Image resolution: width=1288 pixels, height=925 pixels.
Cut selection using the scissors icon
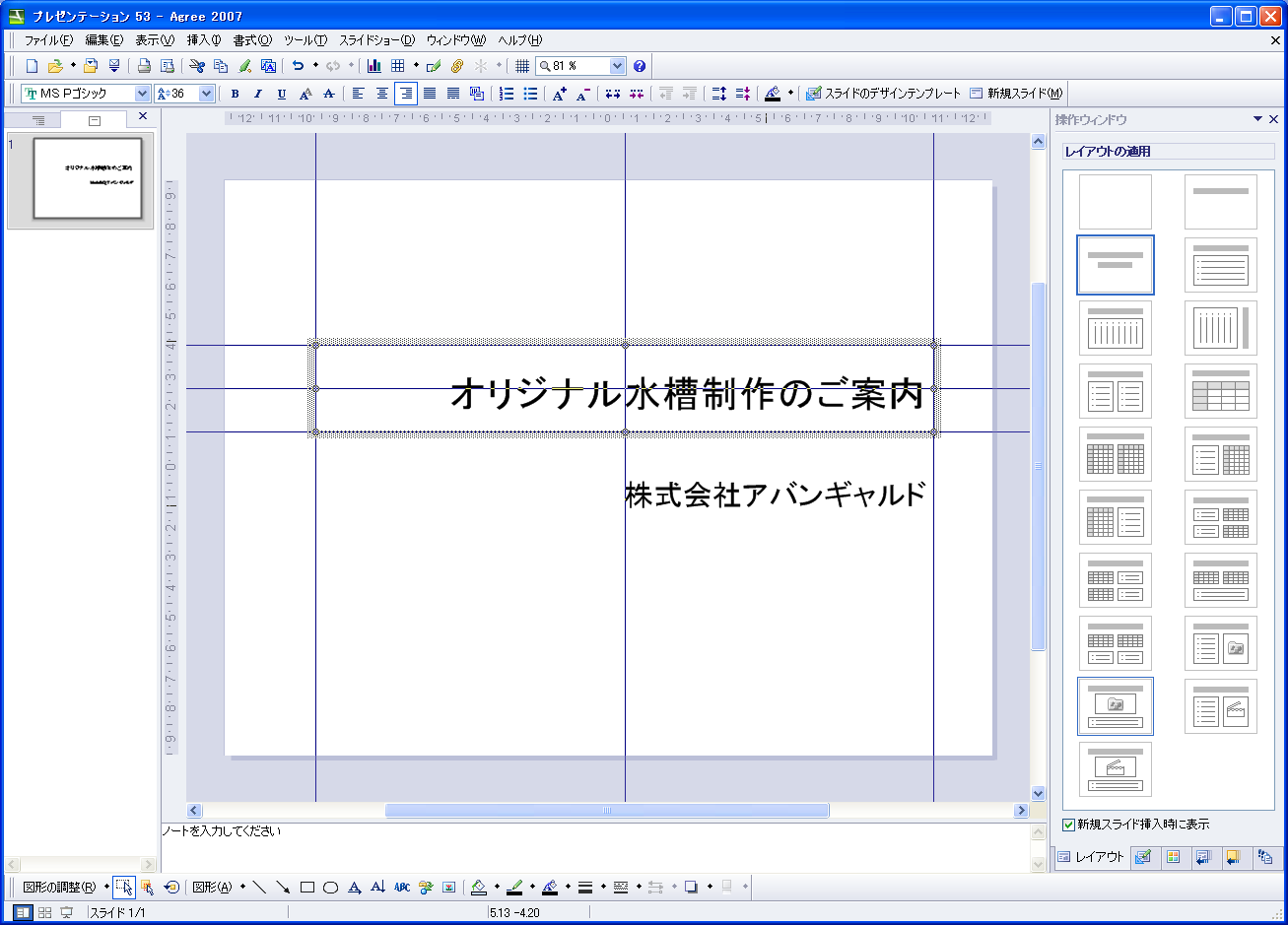[197, 66]
